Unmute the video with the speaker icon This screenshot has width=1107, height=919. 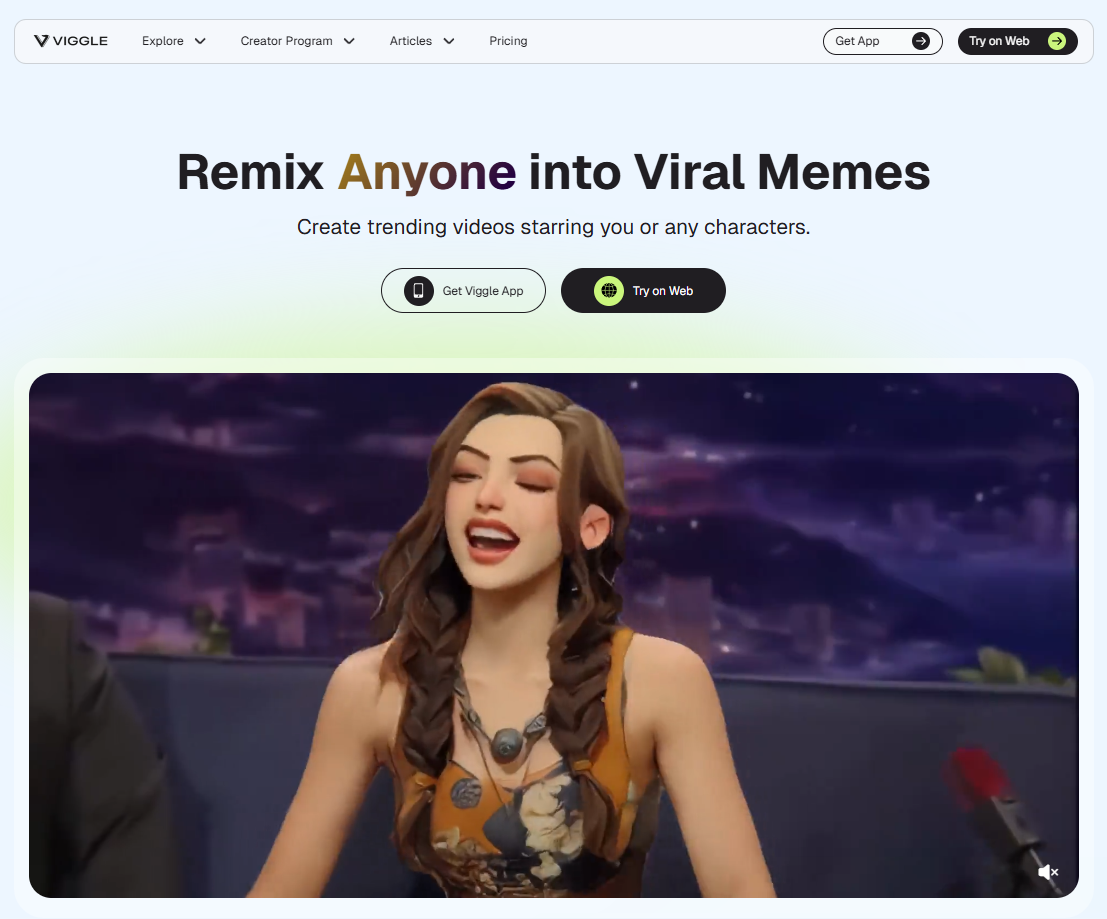point(1047,872)
